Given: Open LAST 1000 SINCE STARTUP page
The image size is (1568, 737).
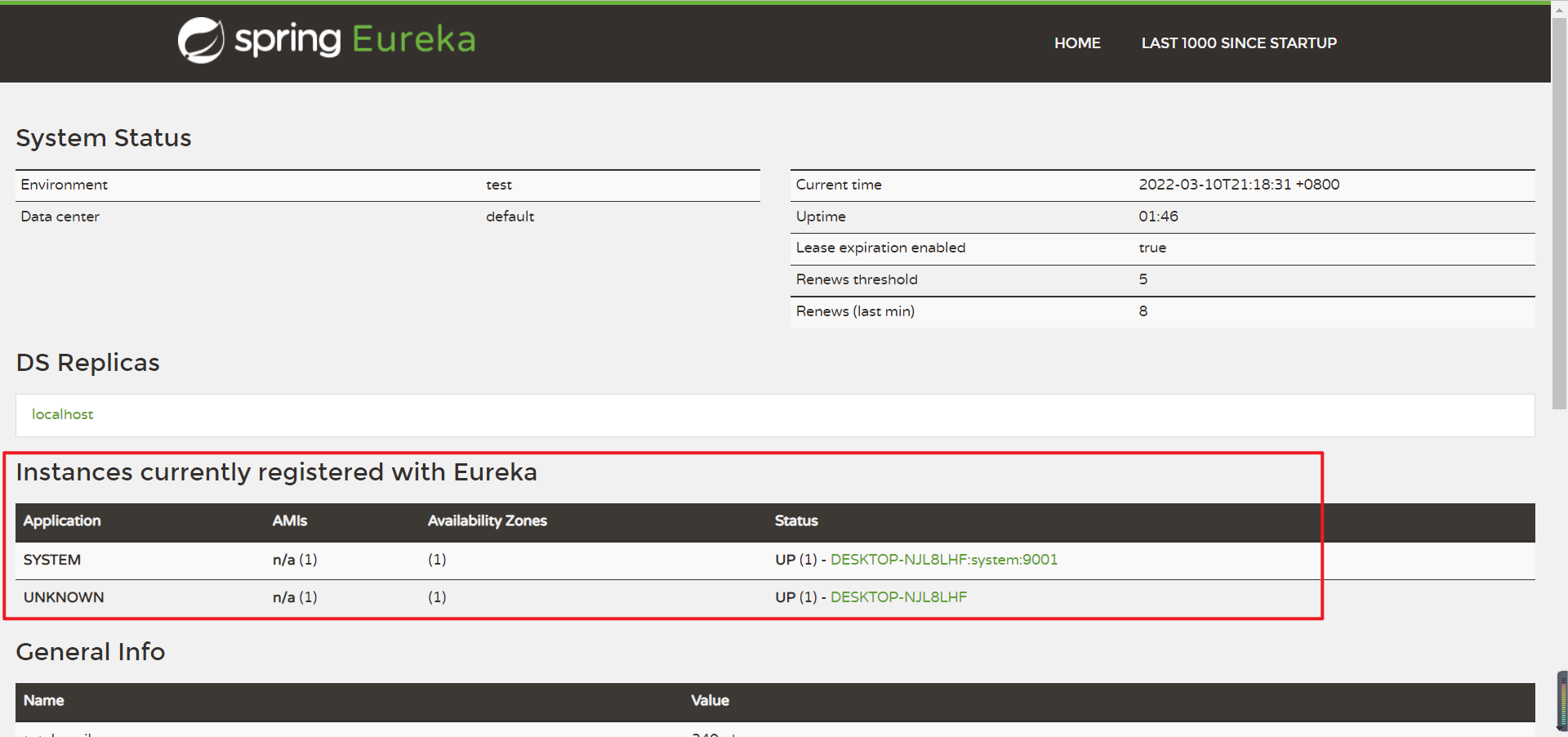Looking at the screenshot, I should [x=1239, y=43].
